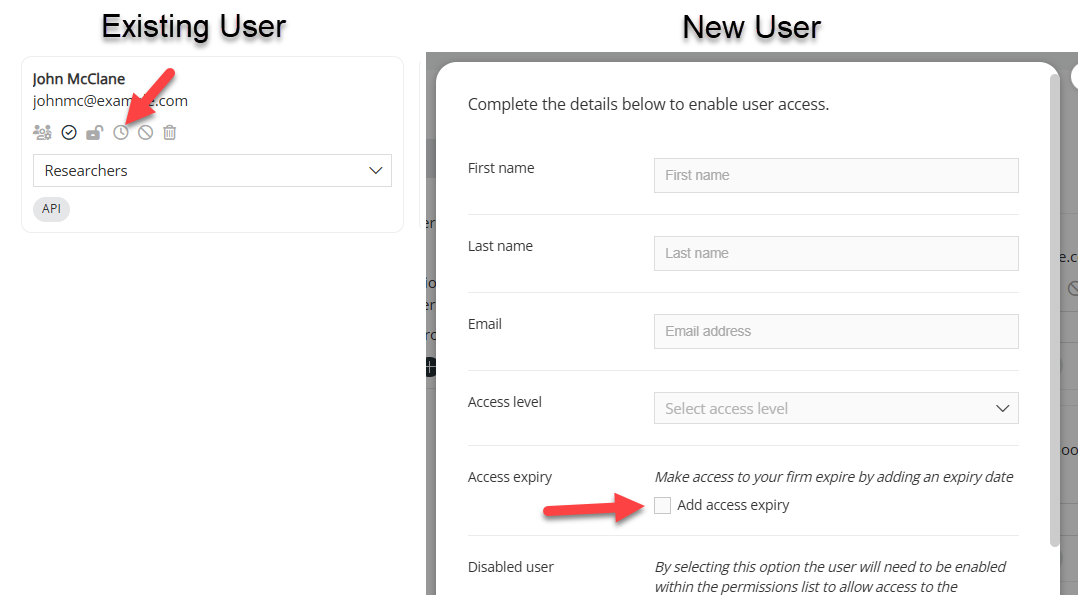Click the Add access expiry label text

733,505
